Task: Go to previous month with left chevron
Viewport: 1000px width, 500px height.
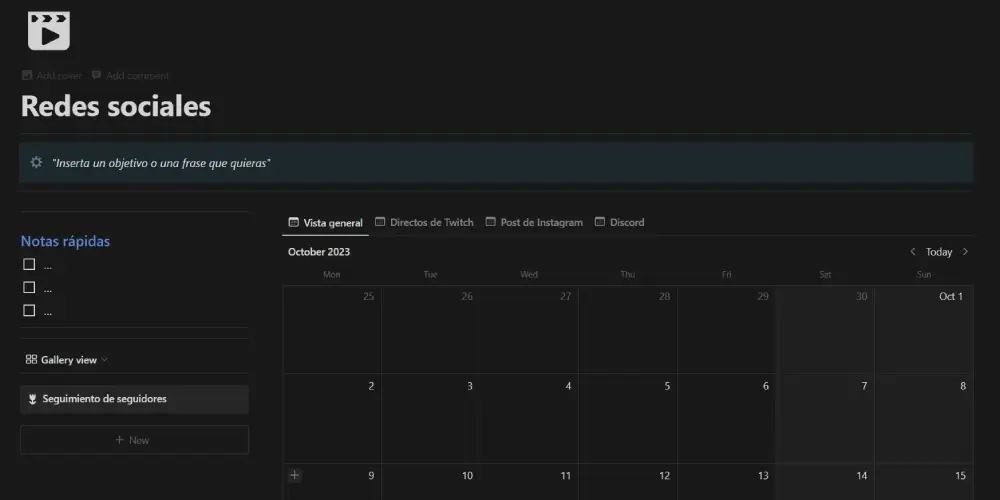Action: tap(912, 252)
